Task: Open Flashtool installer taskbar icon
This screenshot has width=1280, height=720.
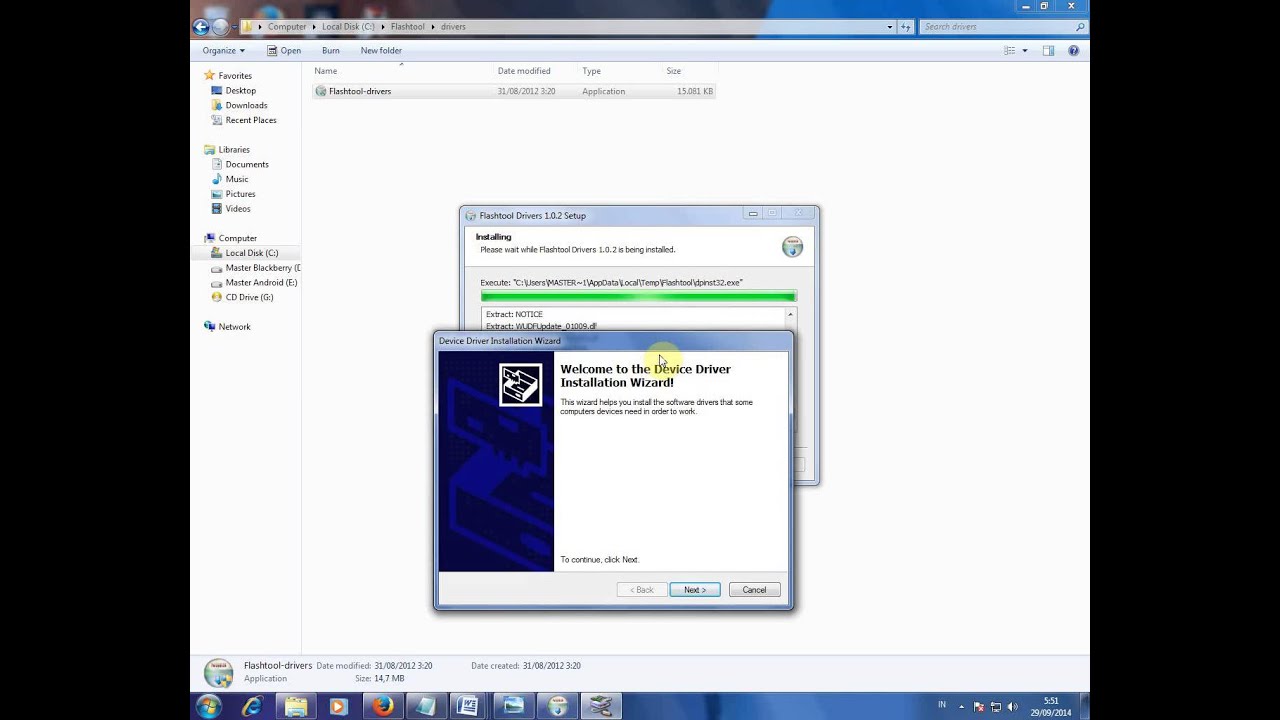Action: [557, 706]
